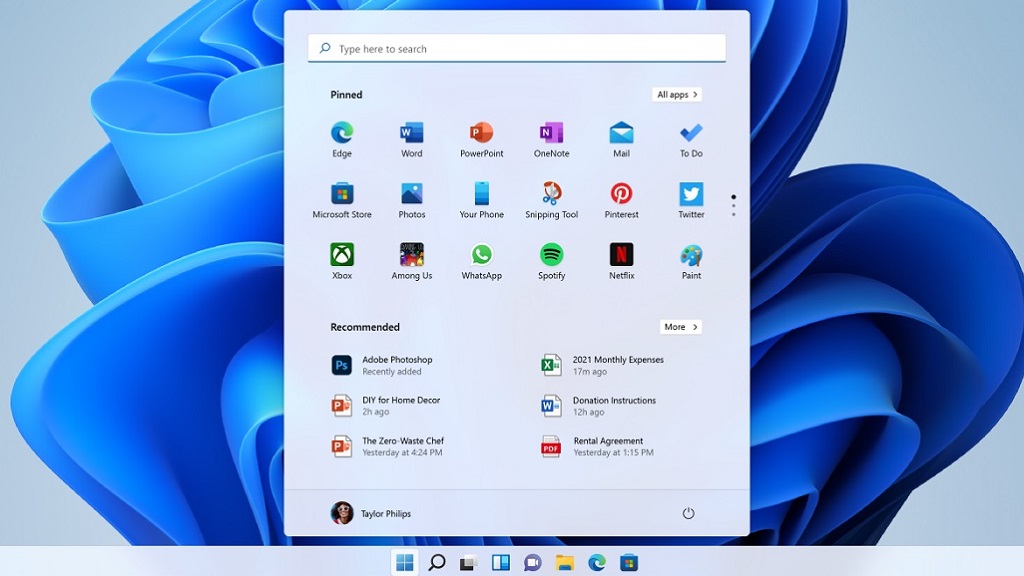This screenshot has width=1024, height=576.
Task: Expand the All apps list
Action: (676, 94)
